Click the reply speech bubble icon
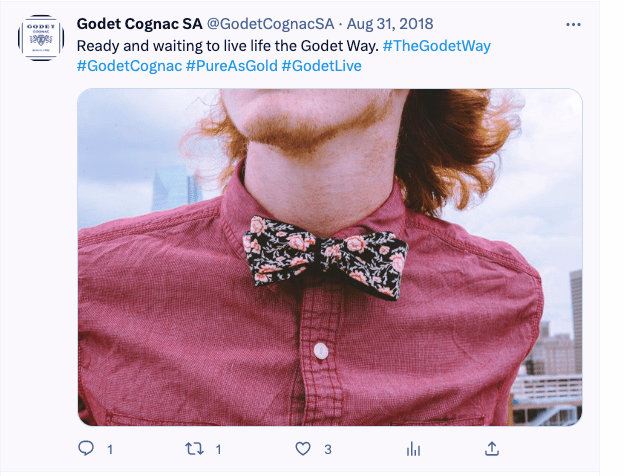Image resolution: width=624 pixels, height=476 pixels. point(86,449)
